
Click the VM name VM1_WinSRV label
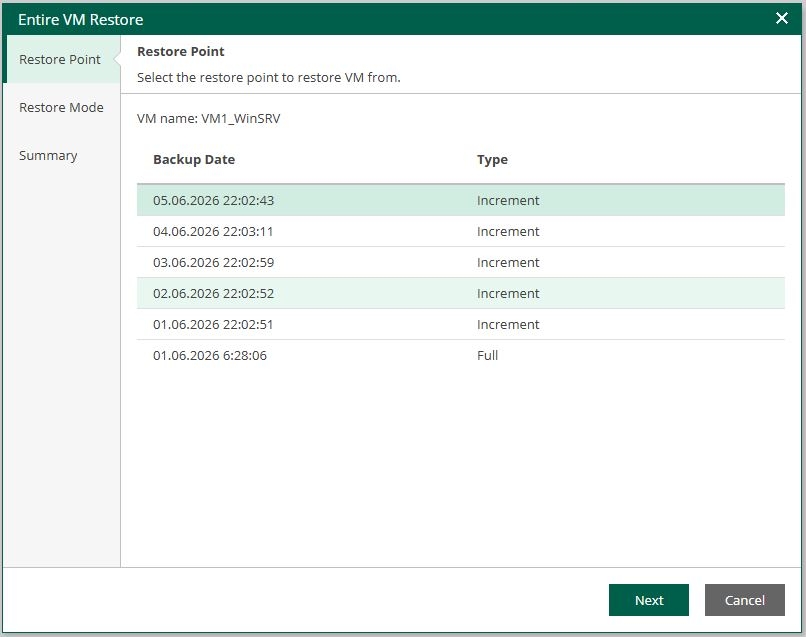209,118
